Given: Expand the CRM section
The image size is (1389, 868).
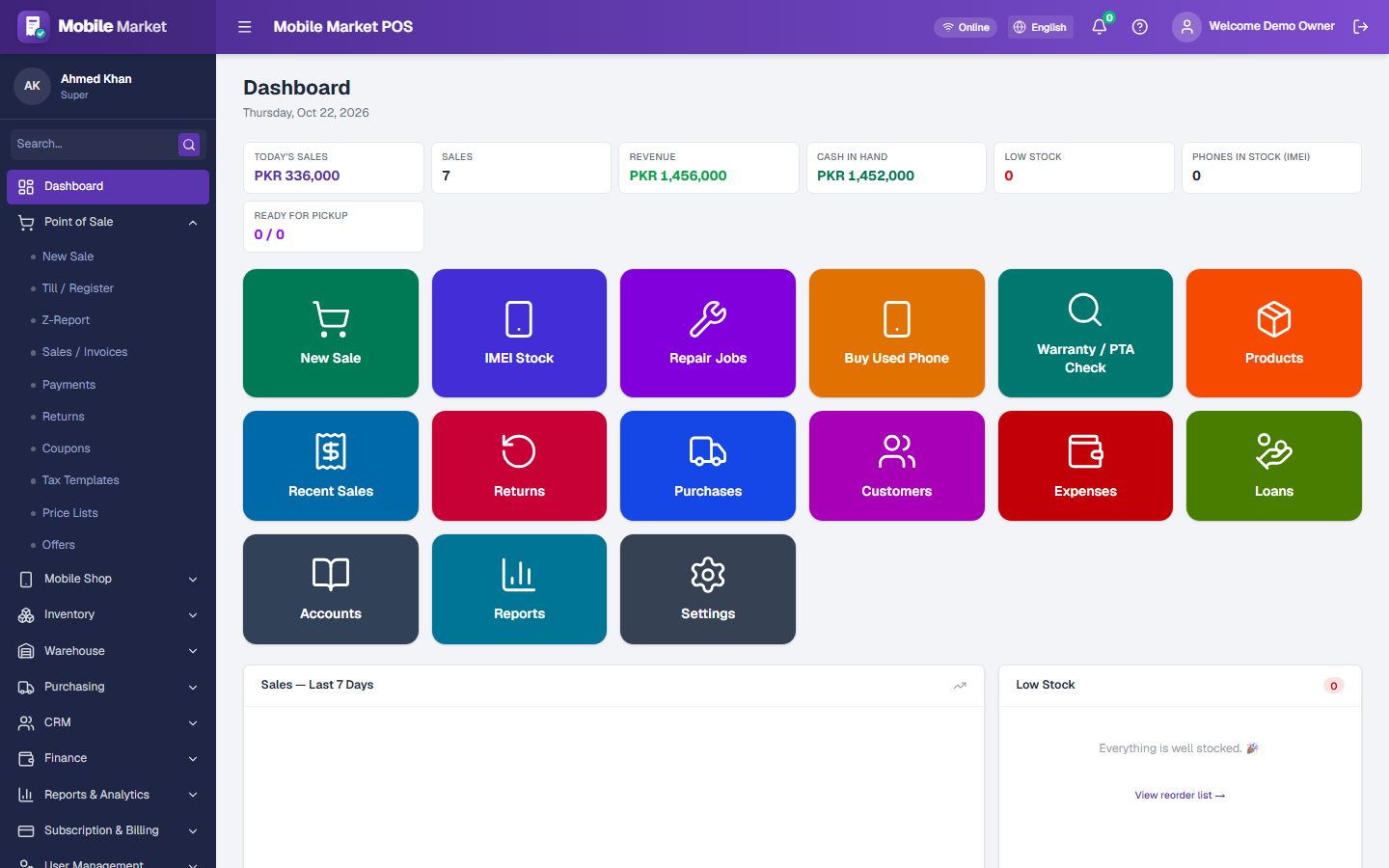Looking at the screenshot, I should [108, 722].
